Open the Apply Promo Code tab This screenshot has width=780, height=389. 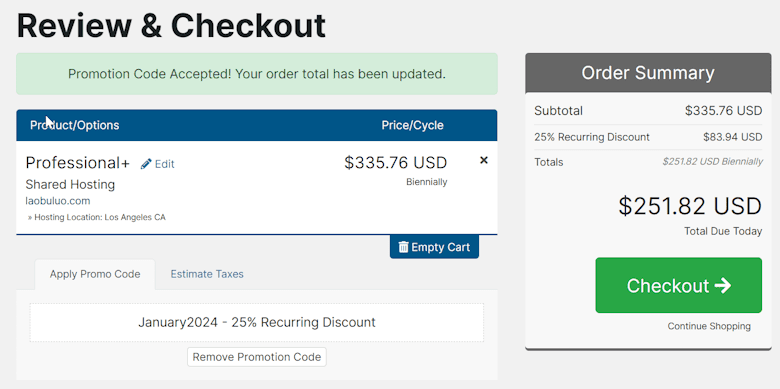pos(95,274)
